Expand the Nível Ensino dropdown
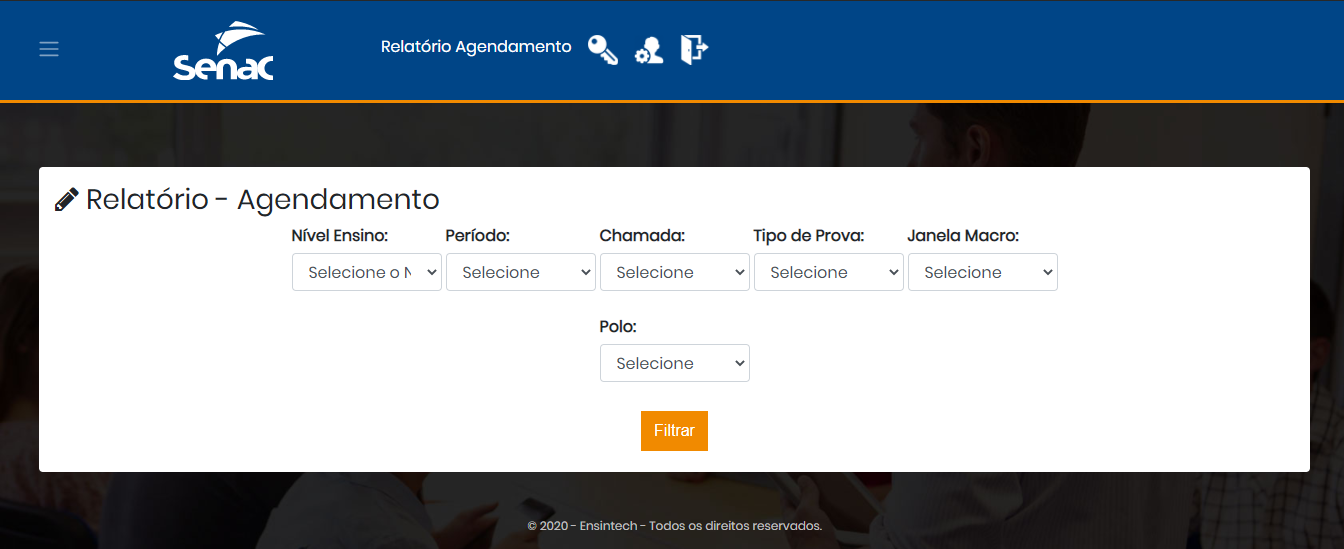 coord(367,272)
